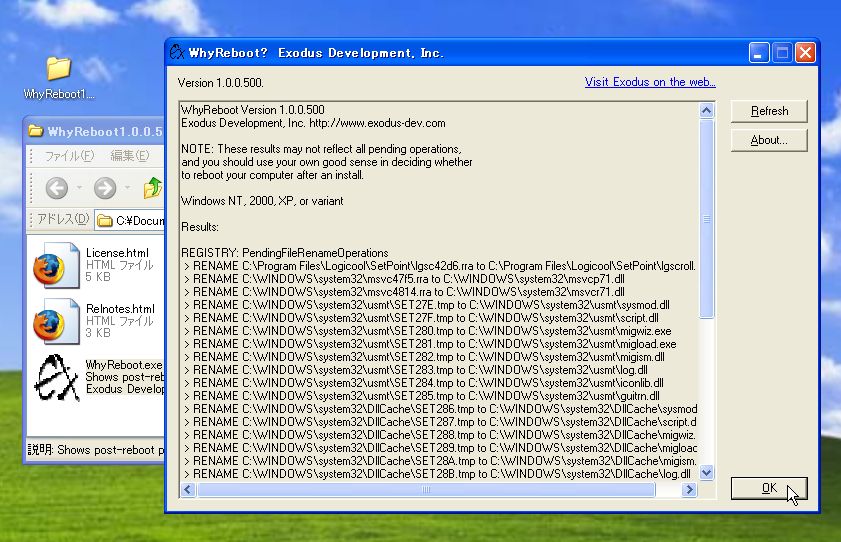Open back button history dropdown arrow
This screenshot has width=841, height=542.
(79, 188)
